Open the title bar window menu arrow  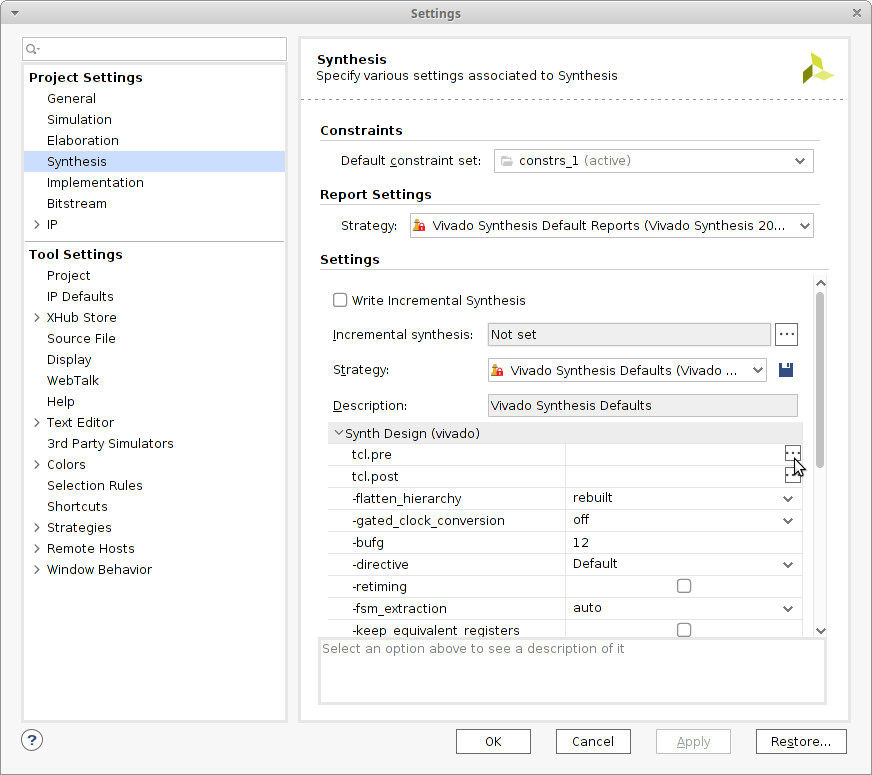pos(13,13)
